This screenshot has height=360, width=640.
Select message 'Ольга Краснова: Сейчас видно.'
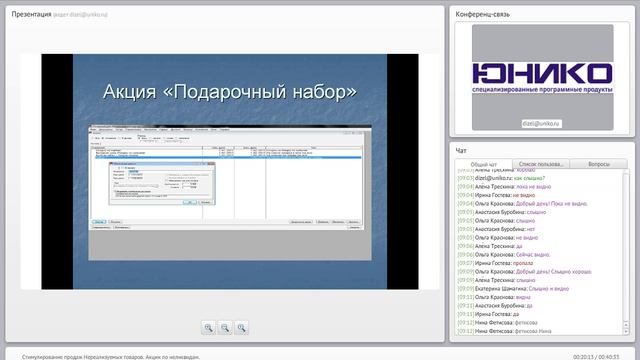[504, 254]
